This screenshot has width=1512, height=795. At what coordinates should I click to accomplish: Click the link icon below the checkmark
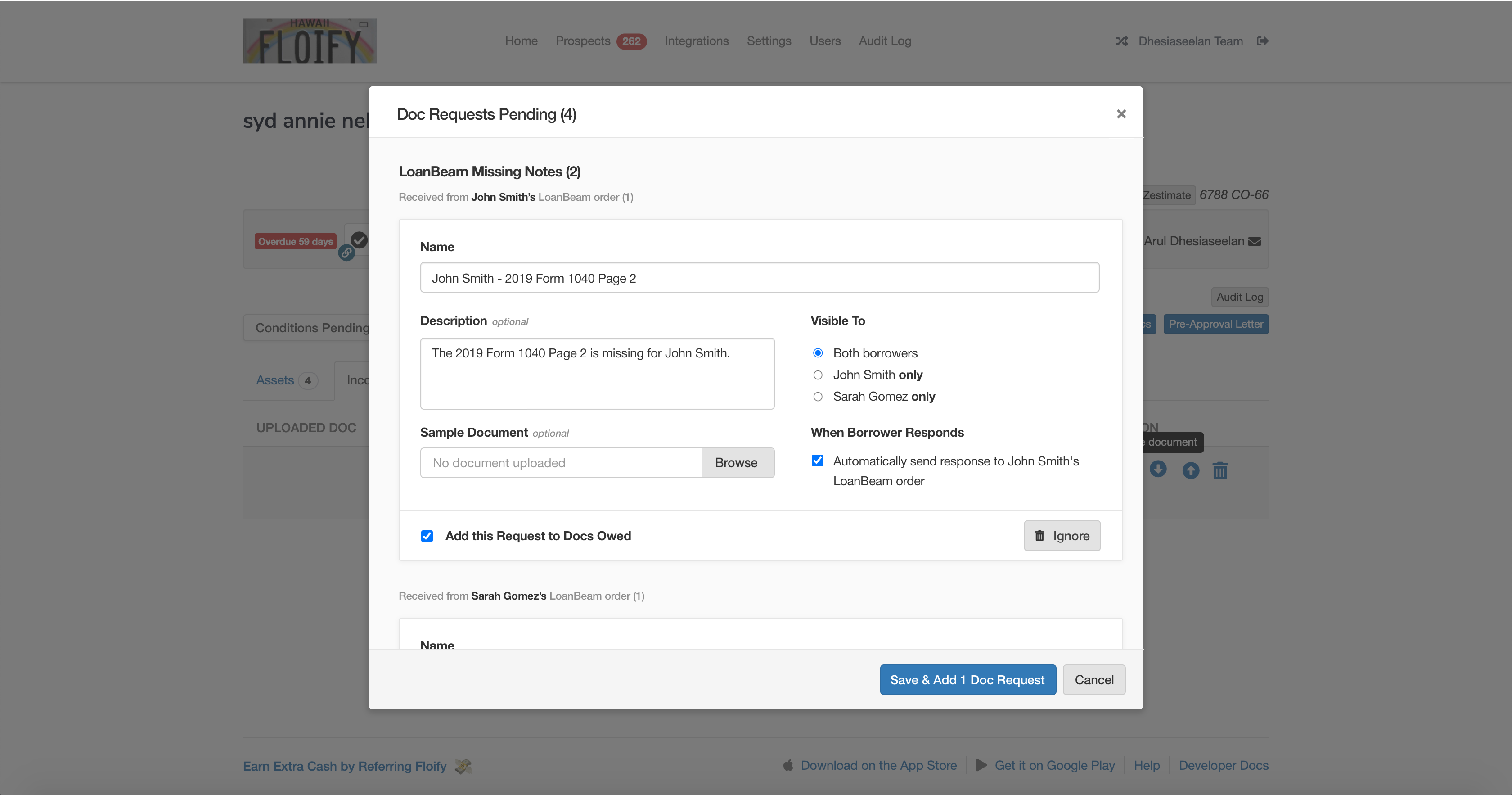click(346, 253)
